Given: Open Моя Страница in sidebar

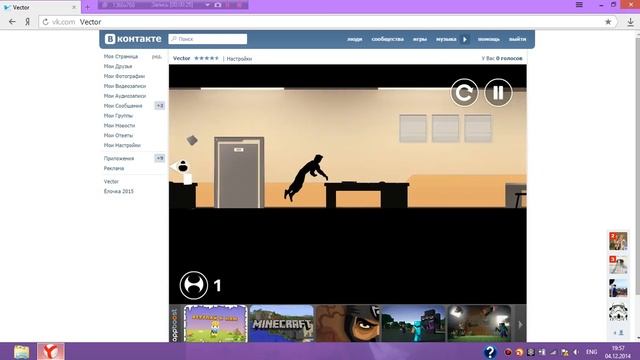Looking at the screenshot, I should (121, 56).
